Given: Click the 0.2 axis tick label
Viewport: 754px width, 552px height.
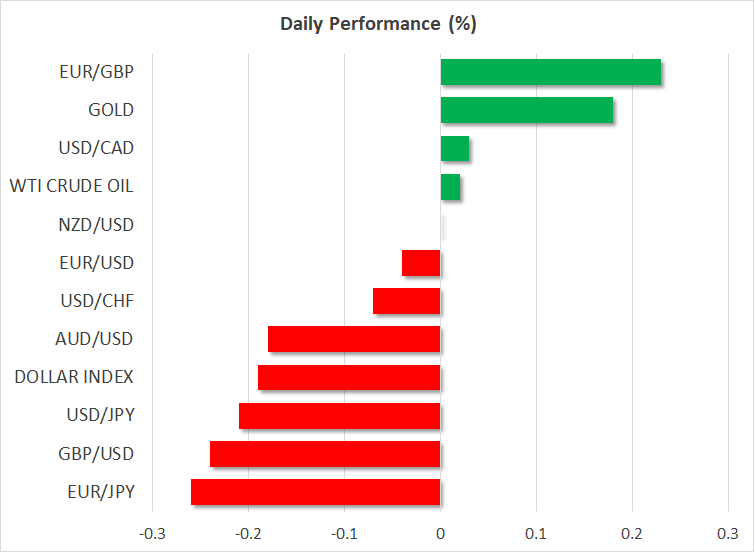Looking at the screenshot, I should pyautogui.click(x=632, y=531).
